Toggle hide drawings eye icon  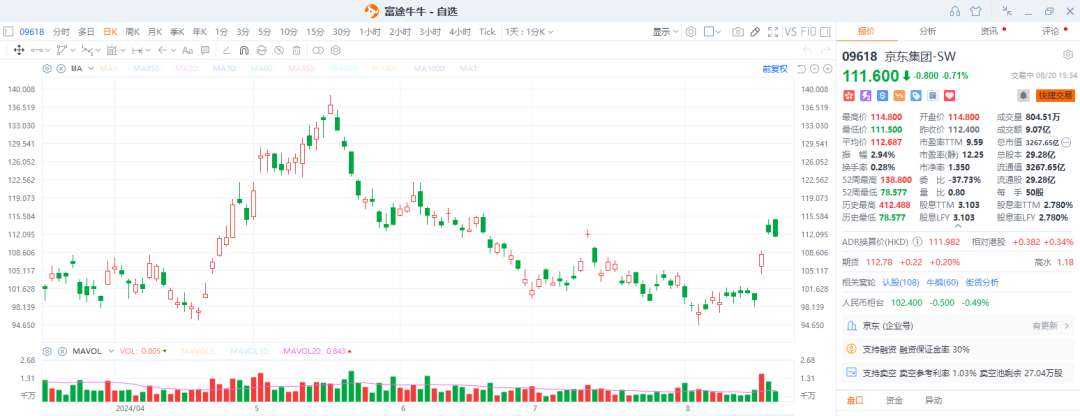[x=279, y=50]
